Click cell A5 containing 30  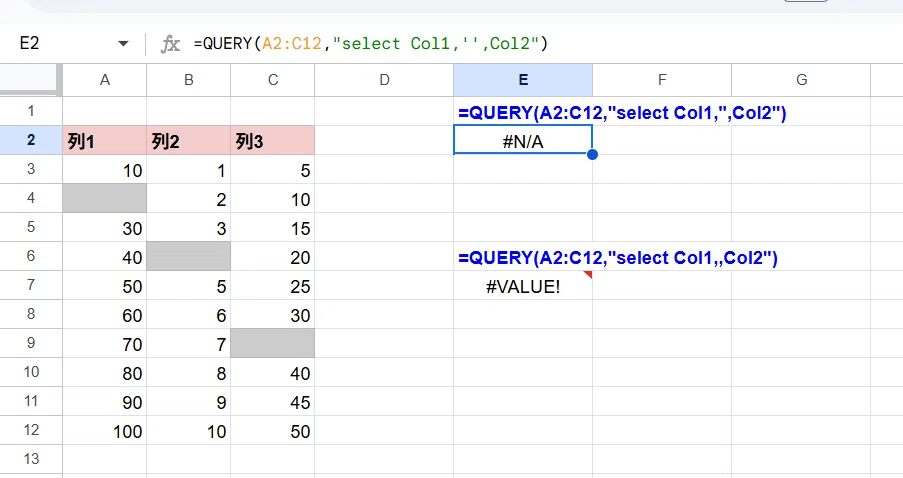click(x=105, y=227)
